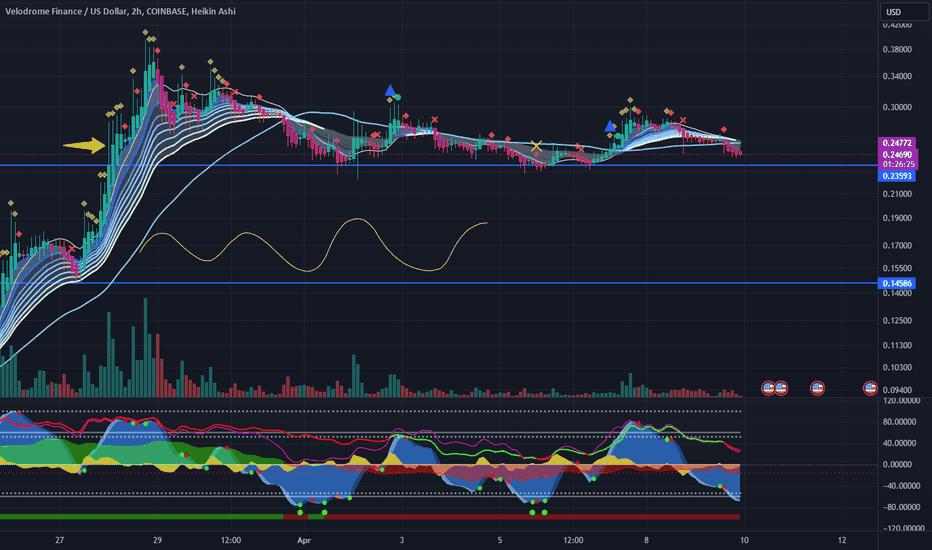Image resolution: width=932 pixels, height=550 pixels.
Task: Click the 0.19000 price axis tick
Action: [x=897, y=218]
